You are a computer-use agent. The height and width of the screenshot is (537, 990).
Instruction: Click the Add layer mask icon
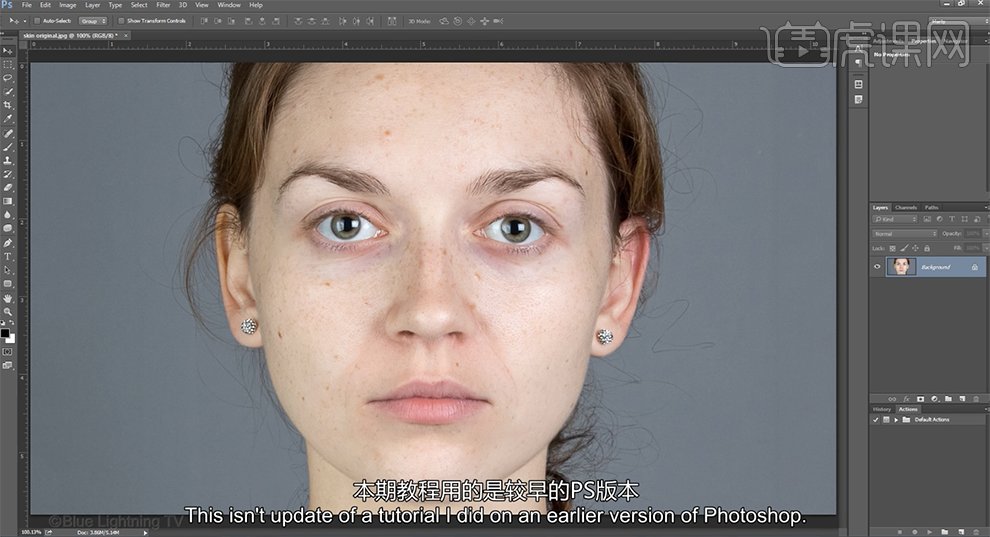coord(920,399)
